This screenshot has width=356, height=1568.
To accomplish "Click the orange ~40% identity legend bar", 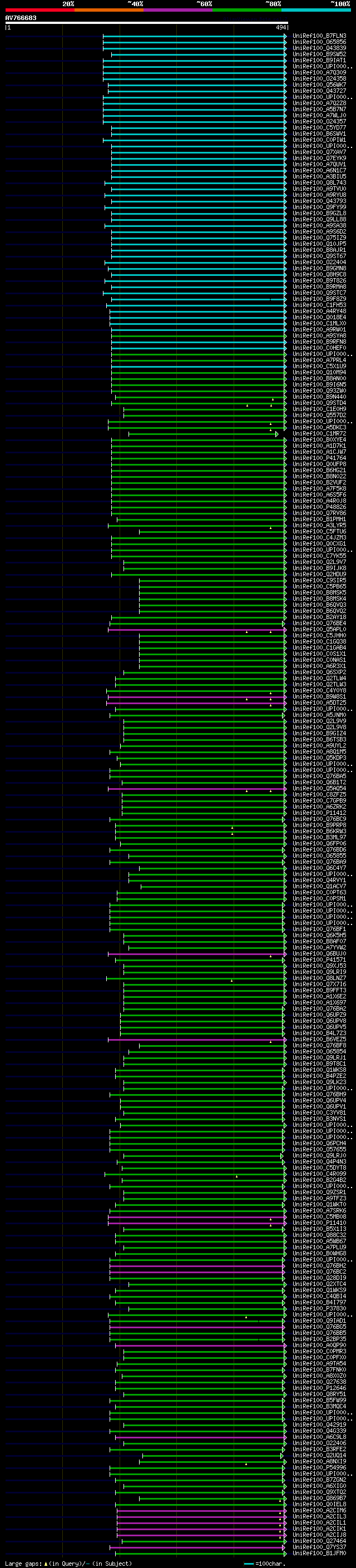I will pos(109,10).
